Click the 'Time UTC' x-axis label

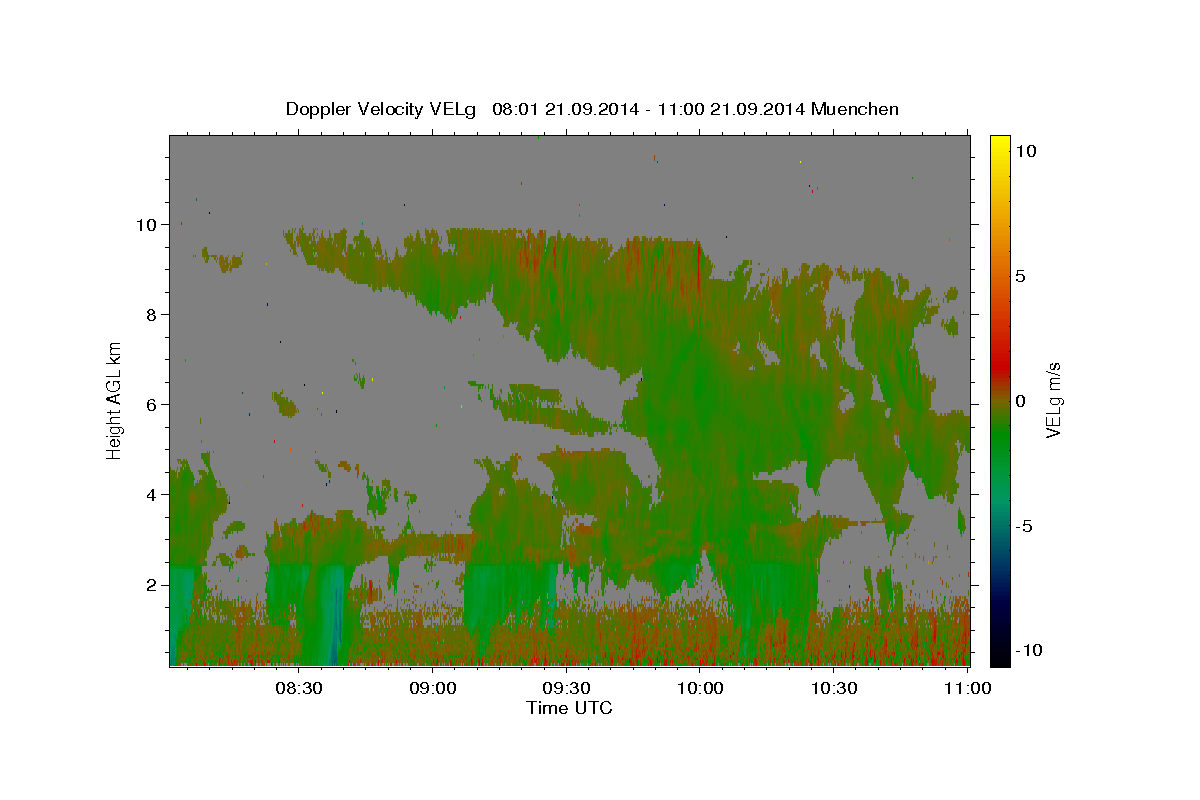[x=569, y=708]
